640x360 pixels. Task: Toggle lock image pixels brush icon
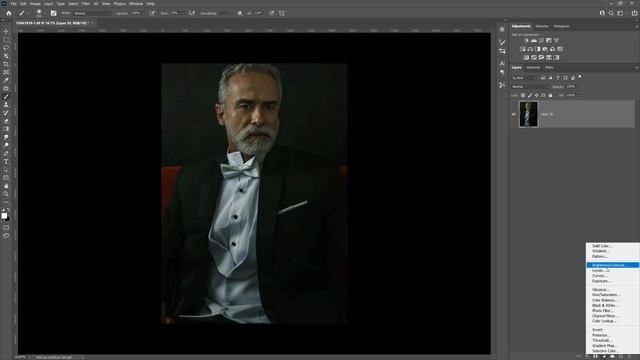tap(530, 95)
